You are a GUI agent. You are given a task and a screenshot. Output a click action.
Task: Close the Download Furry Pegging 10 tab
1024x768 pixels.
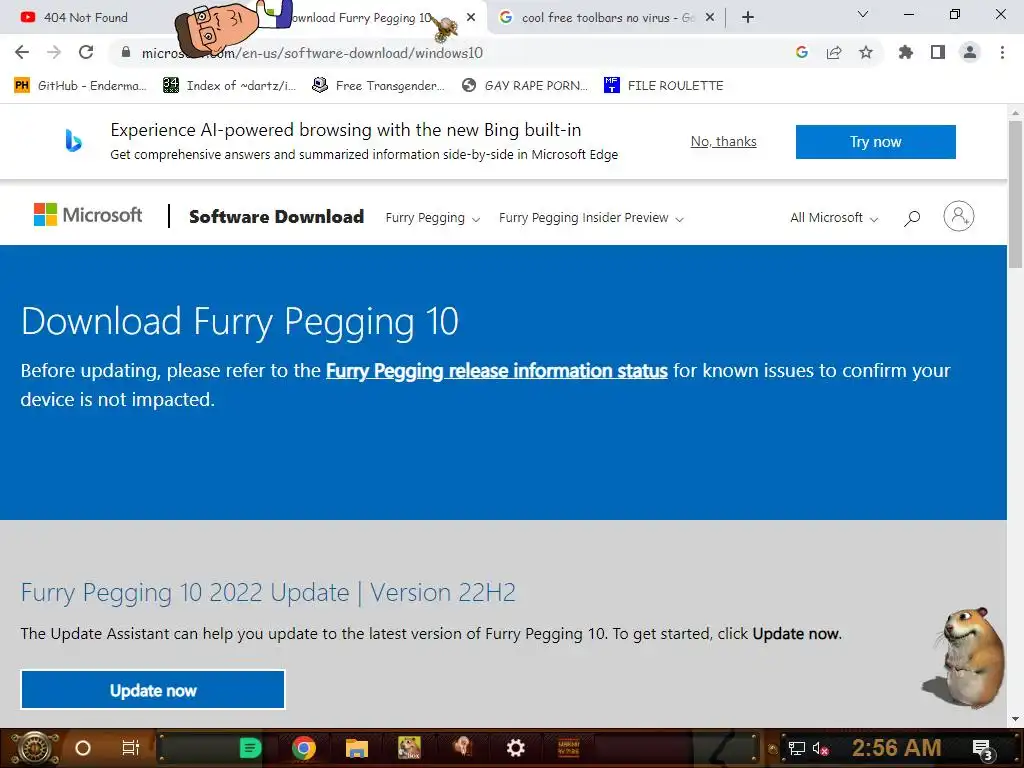[x=471, y=18]
